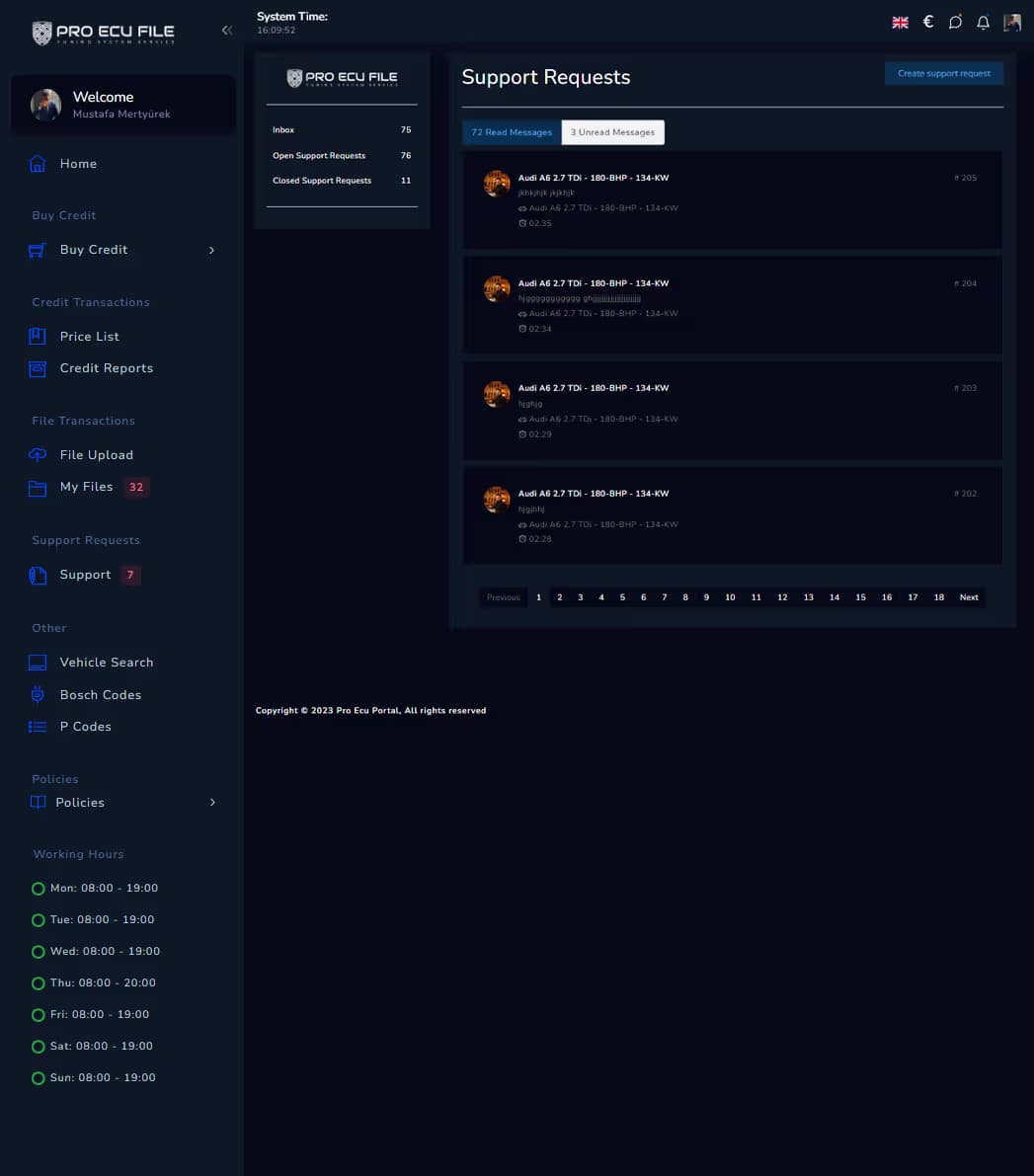
Task: Click the P Codes list icon
Action: tap(37, 727)
